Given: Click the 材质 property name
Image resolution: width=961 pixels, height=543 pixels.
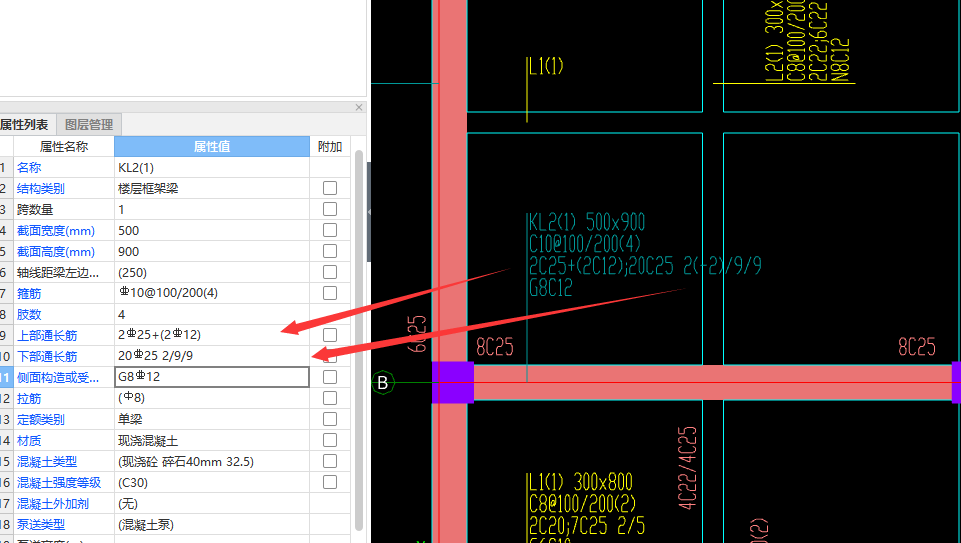Looking at the screenshot, I should (x=29, y=441).
